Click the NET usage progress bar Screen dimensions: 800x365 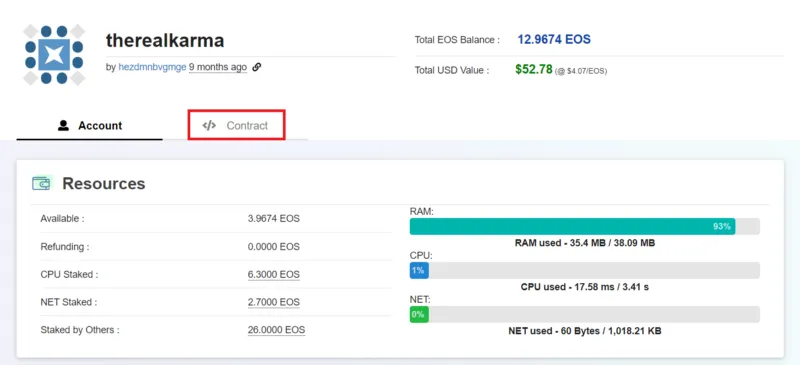click(585, 314)
